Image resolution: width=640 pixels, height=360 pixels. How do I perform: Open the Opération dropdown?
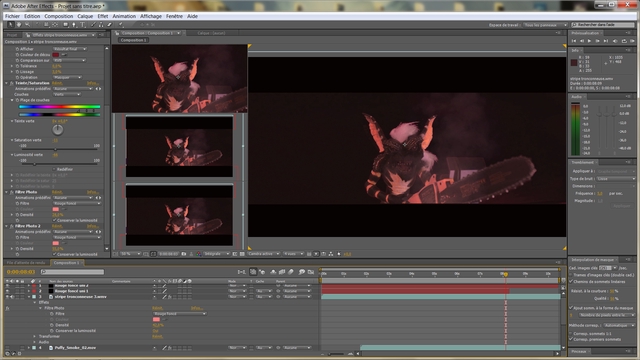point(67,77)
